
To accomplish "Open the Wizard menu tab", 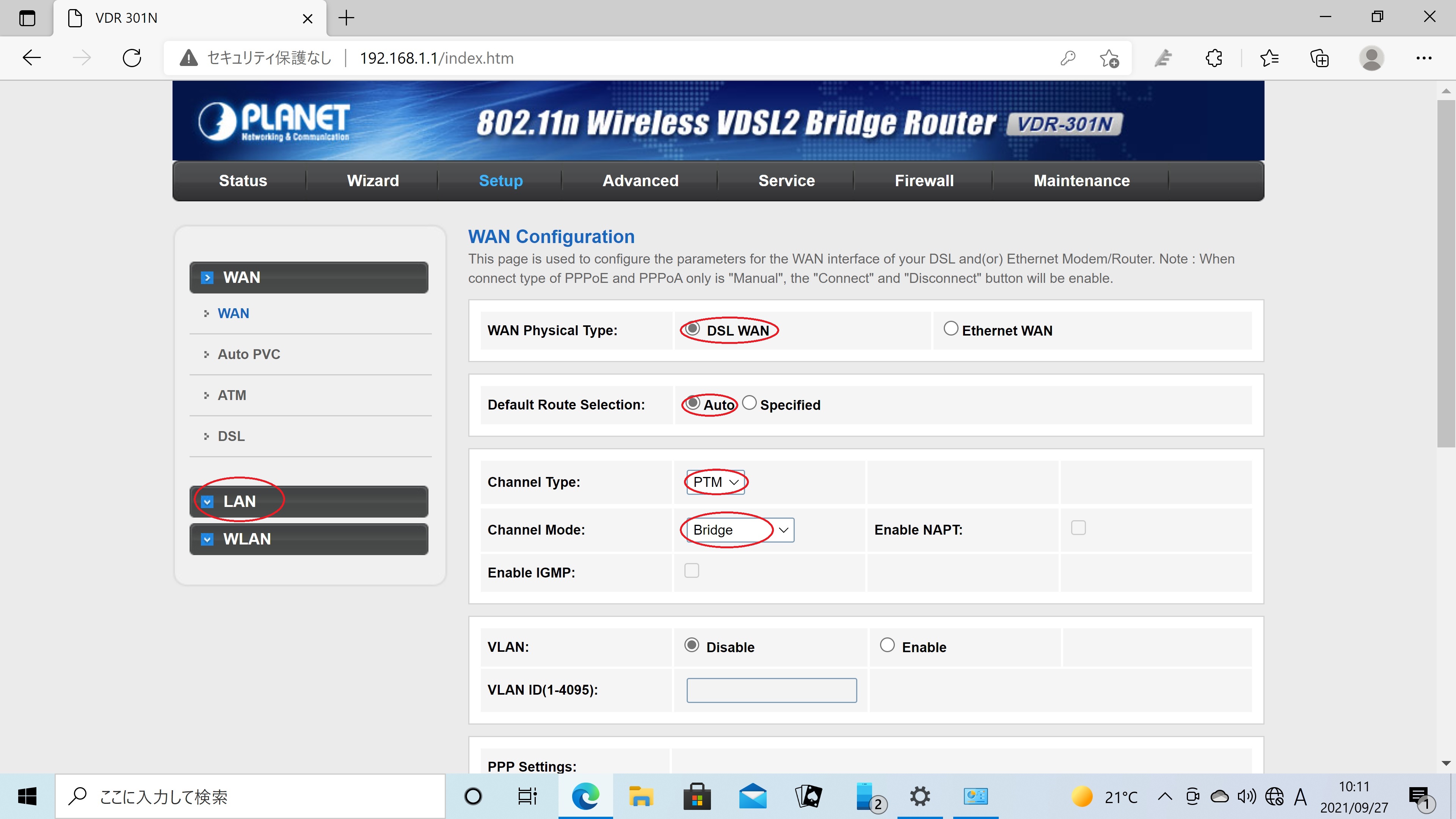I will click(373, 181).
